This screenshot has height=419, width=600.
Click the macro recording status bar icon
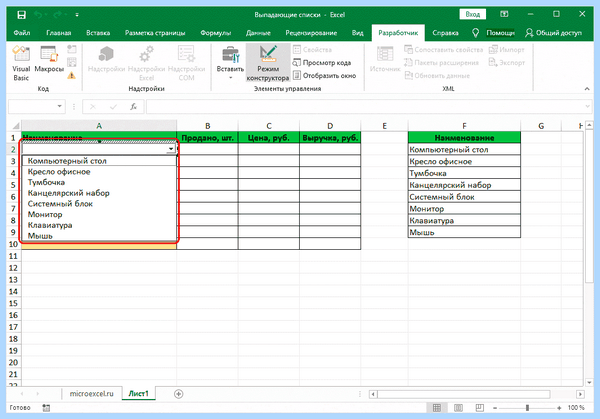(x=46, y=408)
